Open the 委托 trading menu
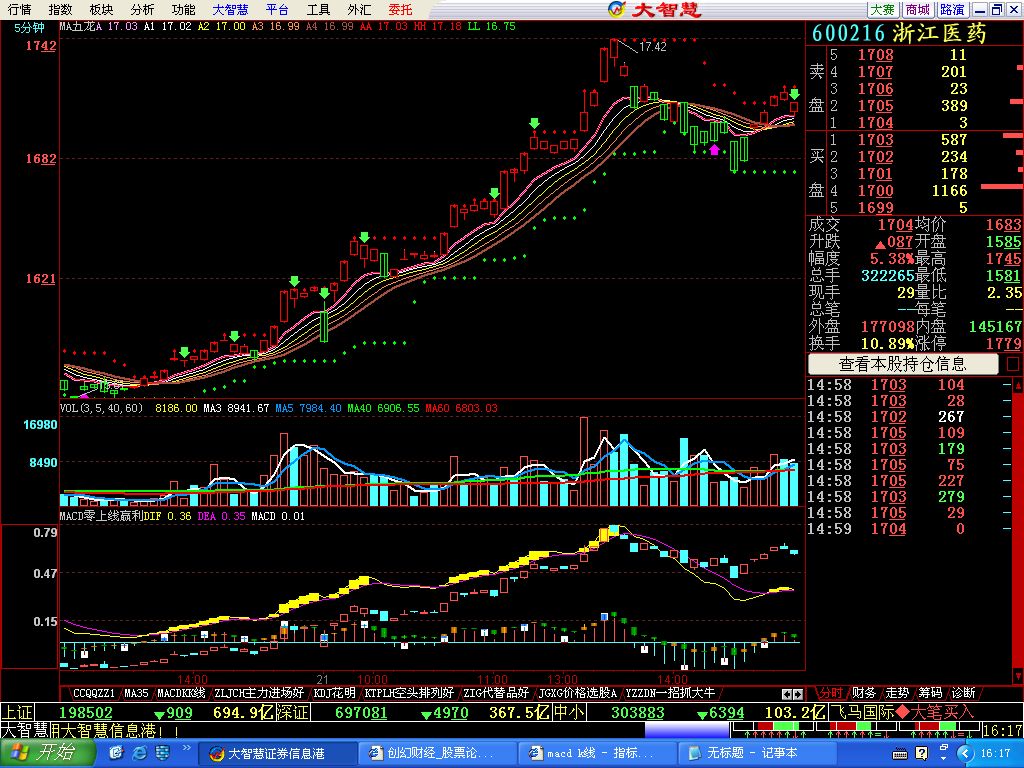This screenshot has width=1024, height=768. 400,9
